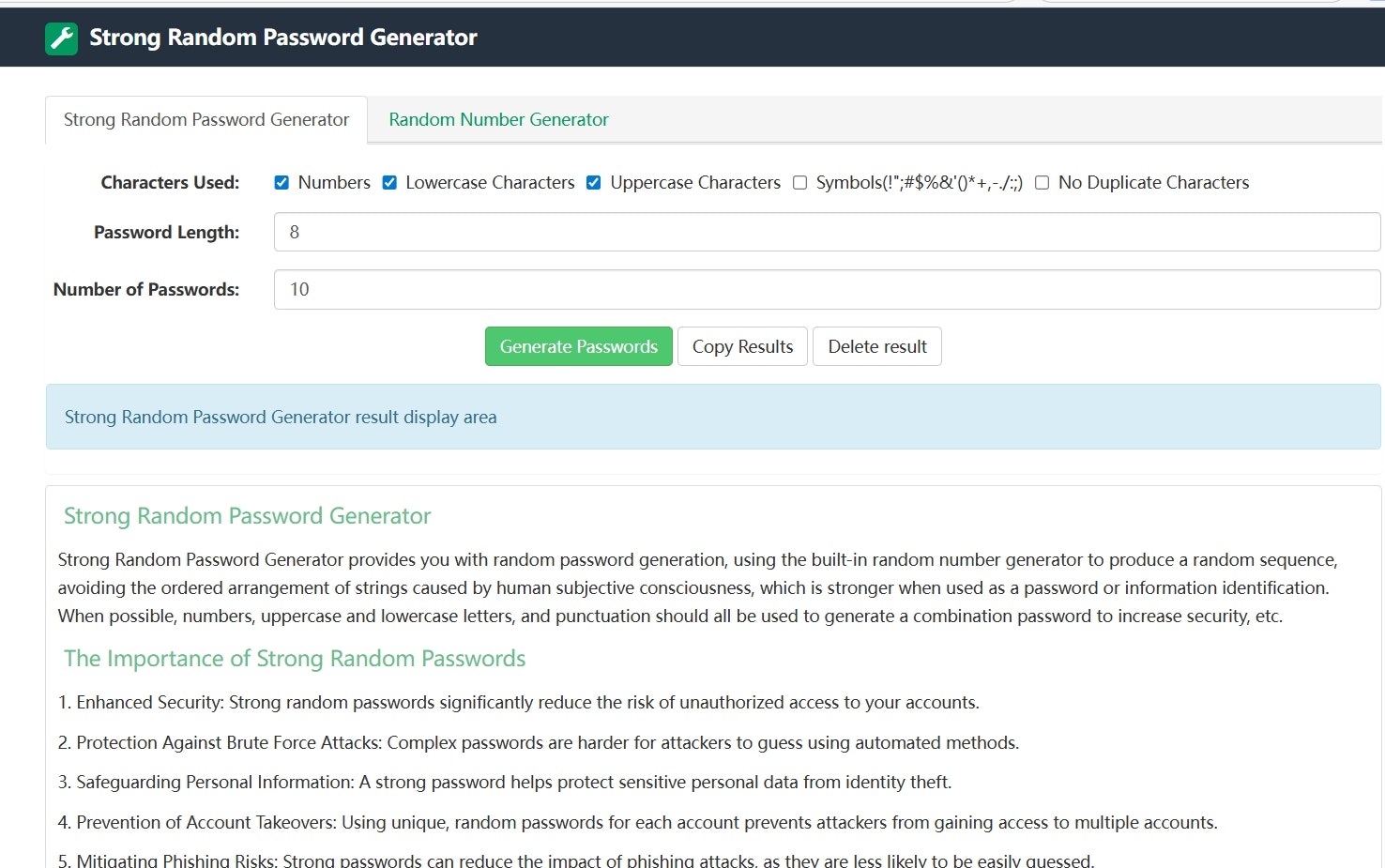Click the green wrench logo icon
This screenshot has height=868, width=1385.
pyautogui.click(x=60, y=38)
